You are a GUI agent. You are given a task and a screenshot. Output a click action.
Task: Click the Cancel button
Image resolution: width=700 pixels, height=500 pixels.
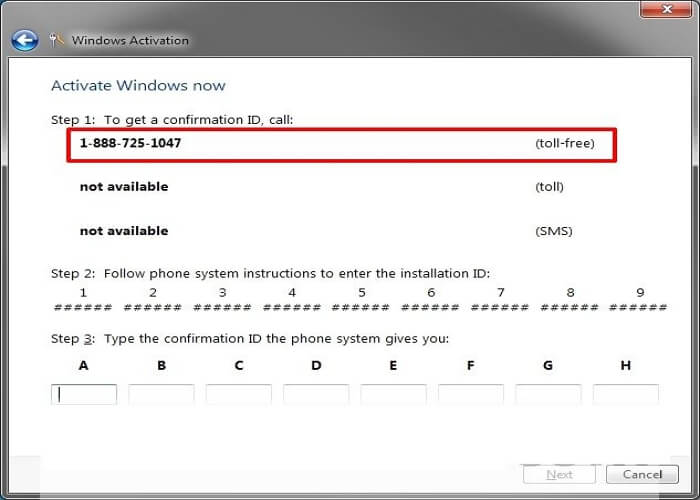(x=642, y=474)
